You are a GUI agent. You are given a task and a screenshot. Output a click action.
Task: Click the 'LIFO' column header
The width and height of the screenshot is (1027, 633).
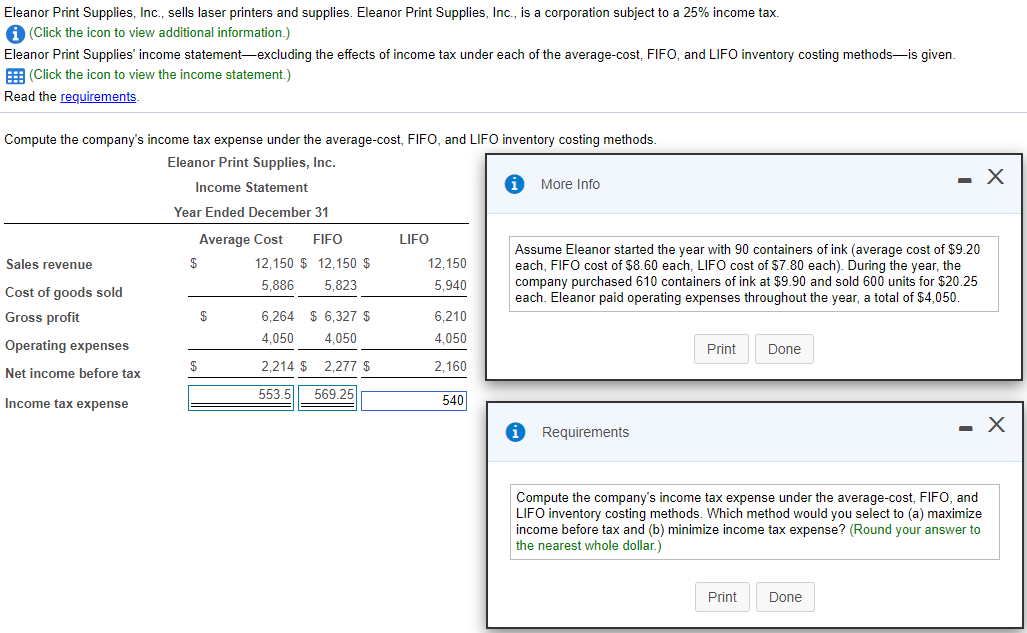click(x=414, y=240)
